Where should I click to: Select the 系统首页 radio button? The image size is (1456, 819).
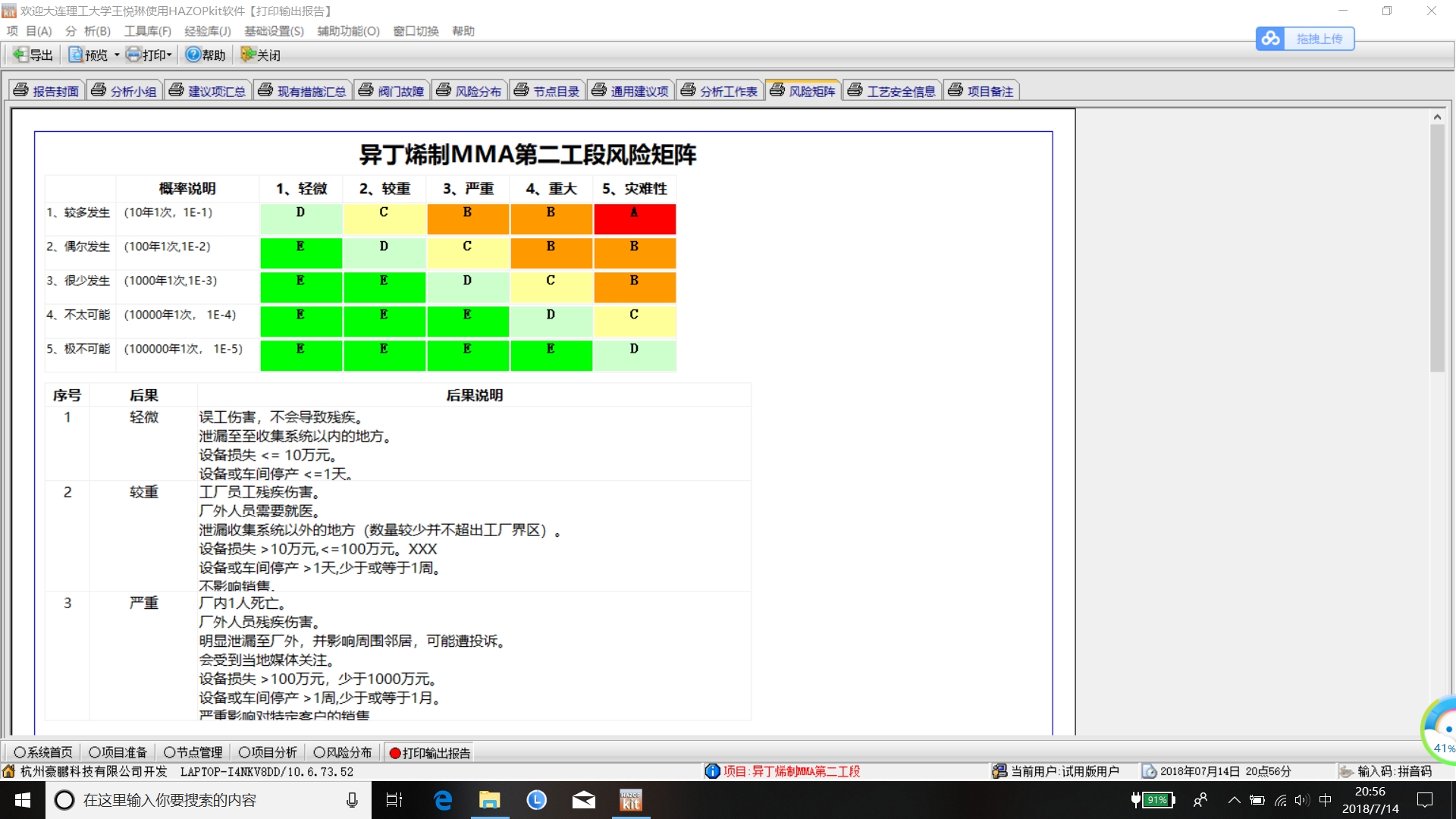[x=20, y=752]
